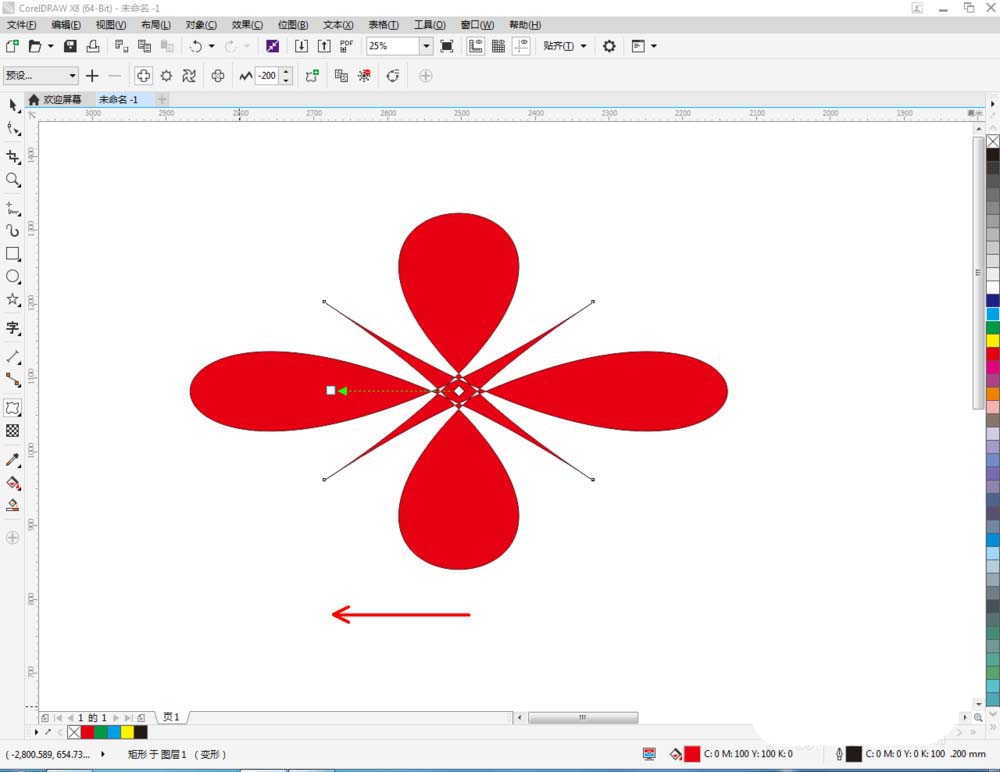Image resolution: width=1000 pixels, height=772 pixels.
Task: Toggle the guidelines display icon
Action: (x=521, y=46)
